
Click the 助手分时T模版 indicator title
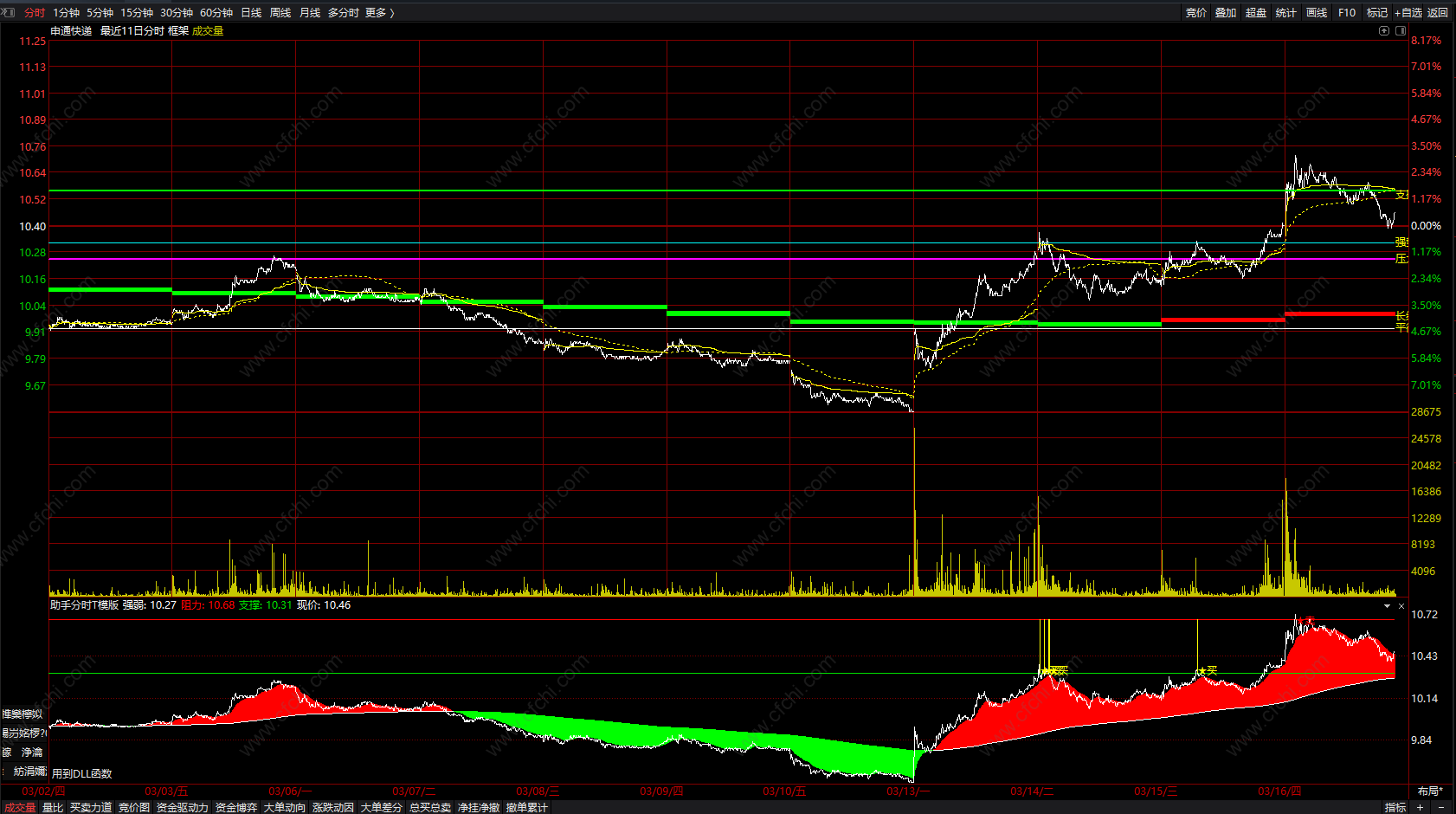click(84, 605)
